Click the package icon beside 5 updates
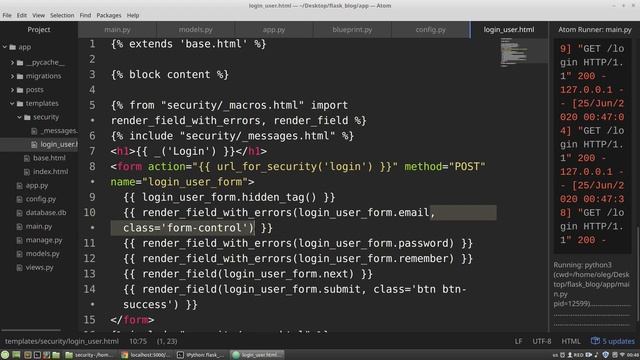This screenshot has height=360, width=640. pyautogui.click(x=595, y=341)
